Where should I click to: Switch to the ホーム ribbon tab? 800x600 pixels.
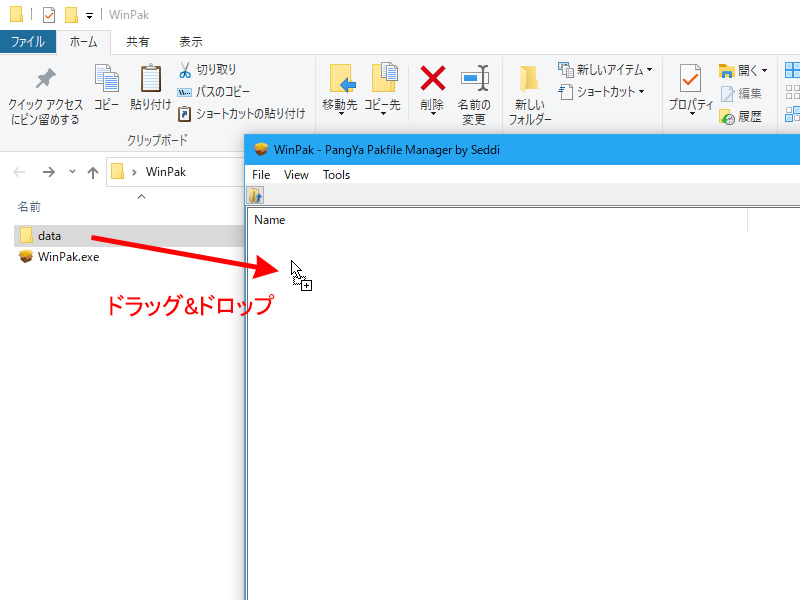83,41
